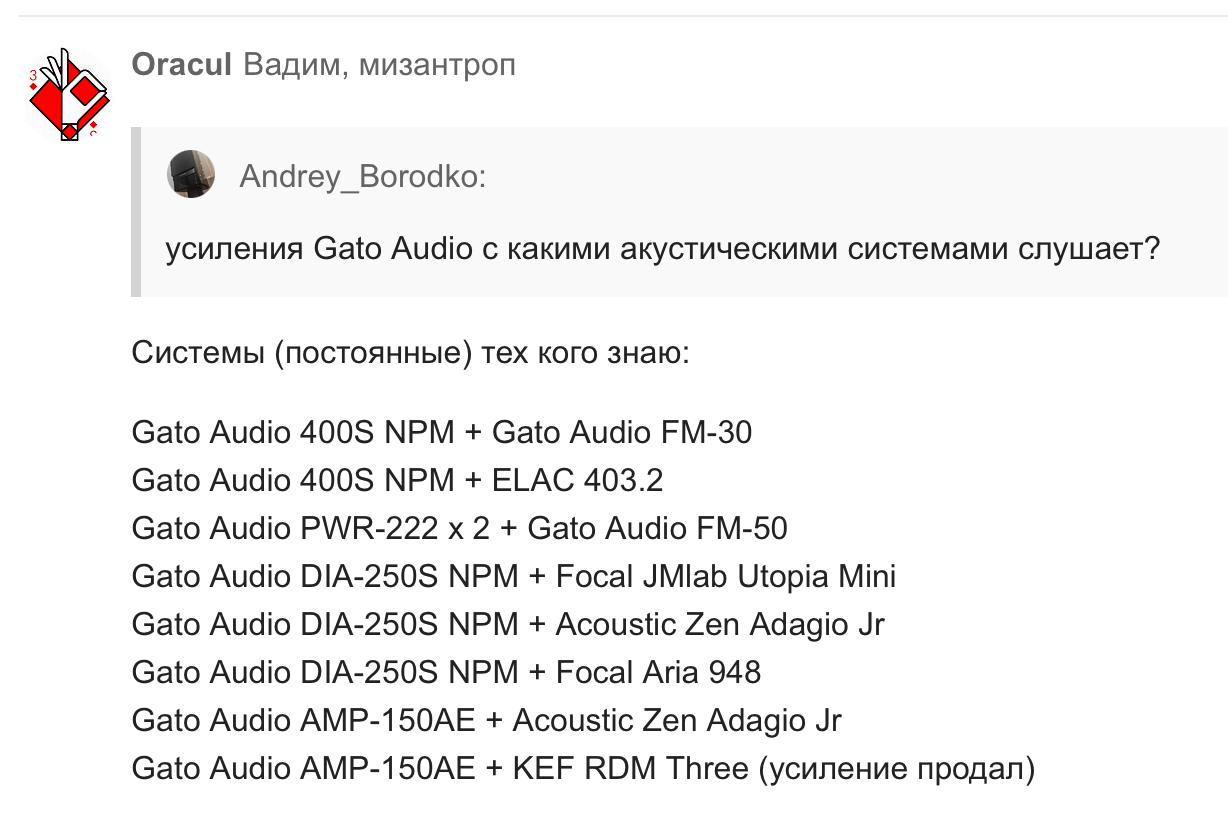Screen dimensions: 1228x832
Task: Select the line with Gato Audio FM-30
Action: point(442,432)
